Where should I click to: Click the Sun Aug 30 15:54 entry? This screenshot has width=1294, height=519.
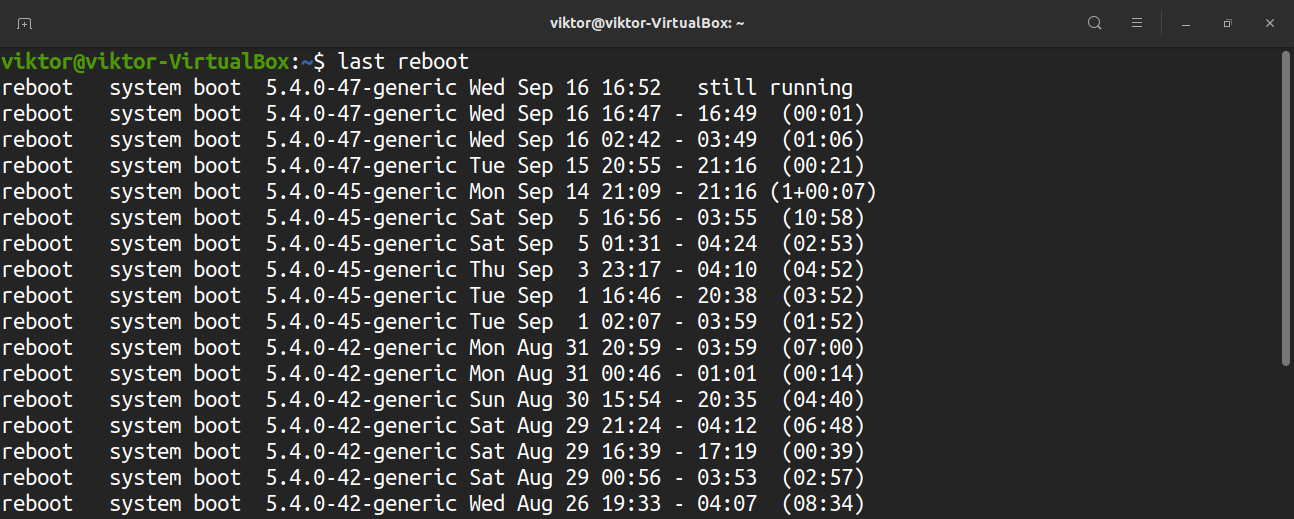(565, 400)
